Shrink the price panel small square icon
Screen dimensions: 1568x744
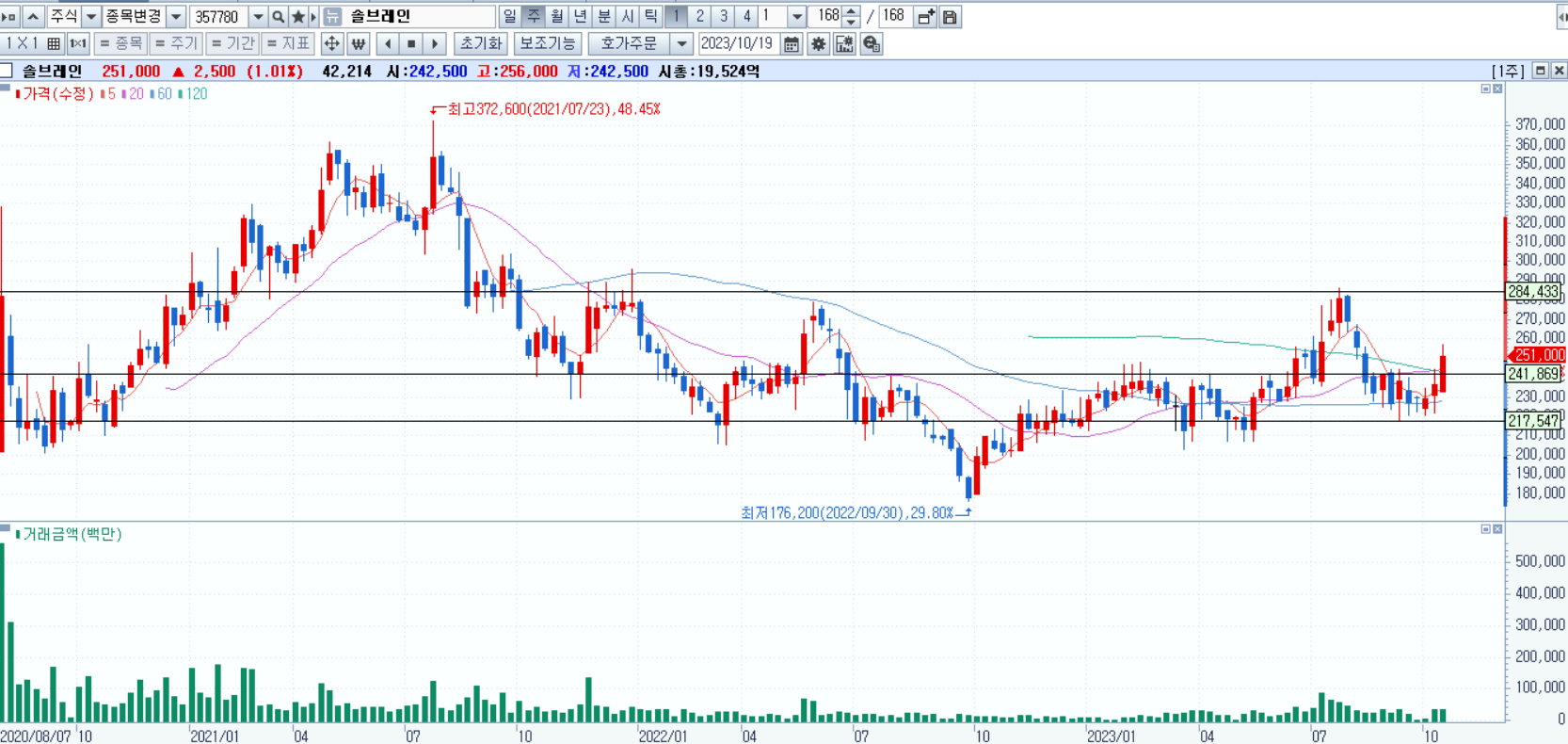pos(1486,89)
